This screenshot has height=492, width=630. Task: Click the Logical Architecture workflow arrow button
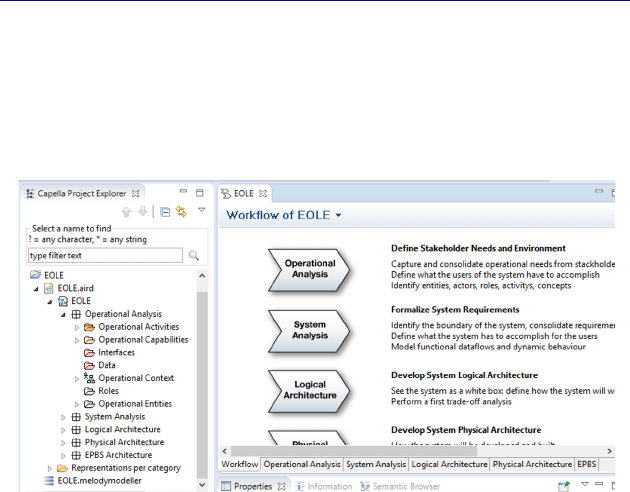309,390
